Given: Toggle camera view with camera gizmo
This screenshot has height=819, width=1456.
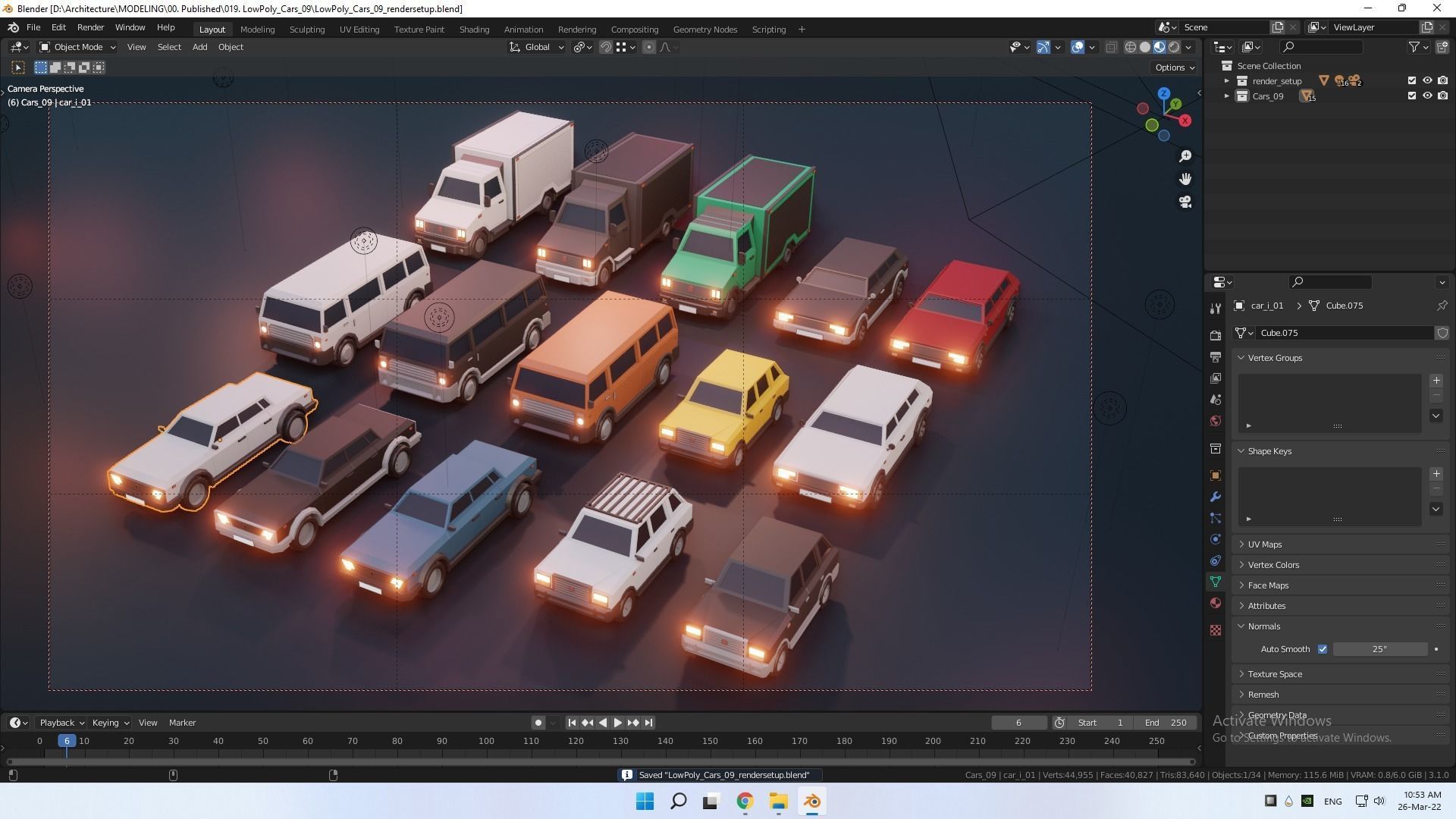Looking at the screenshot, I should pyautogui.click(x=1185, y=202).
